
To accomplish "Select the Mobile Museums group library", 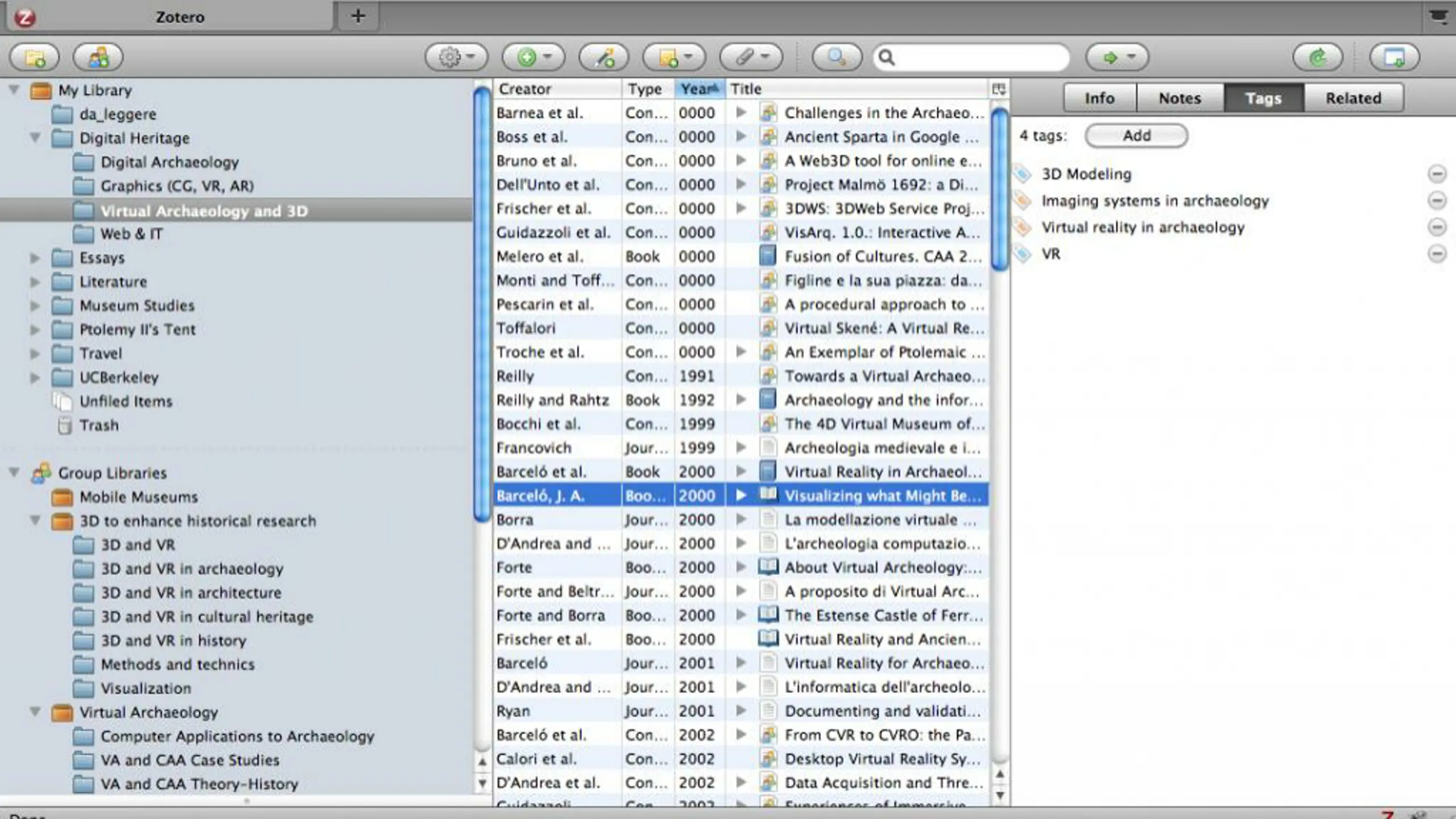I will (x=139, y=497).
